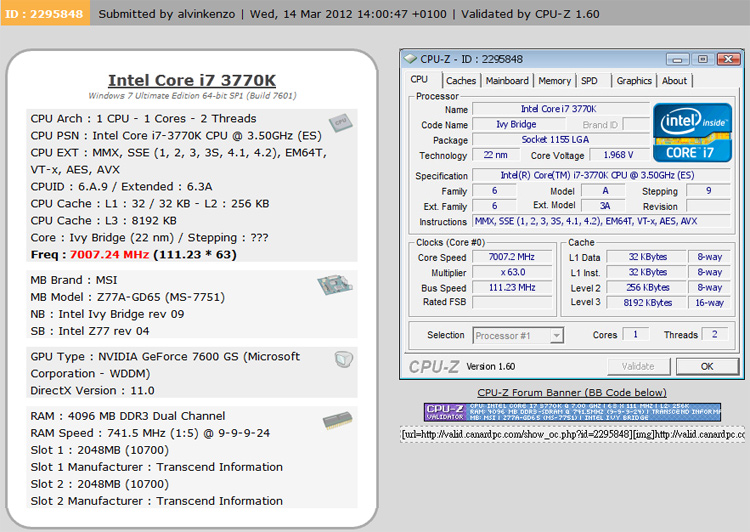Image resolution: width=750 pixels, height=532 pixels.
Task: Open the Intel Core i7 3770K title link
Action: 192,80
